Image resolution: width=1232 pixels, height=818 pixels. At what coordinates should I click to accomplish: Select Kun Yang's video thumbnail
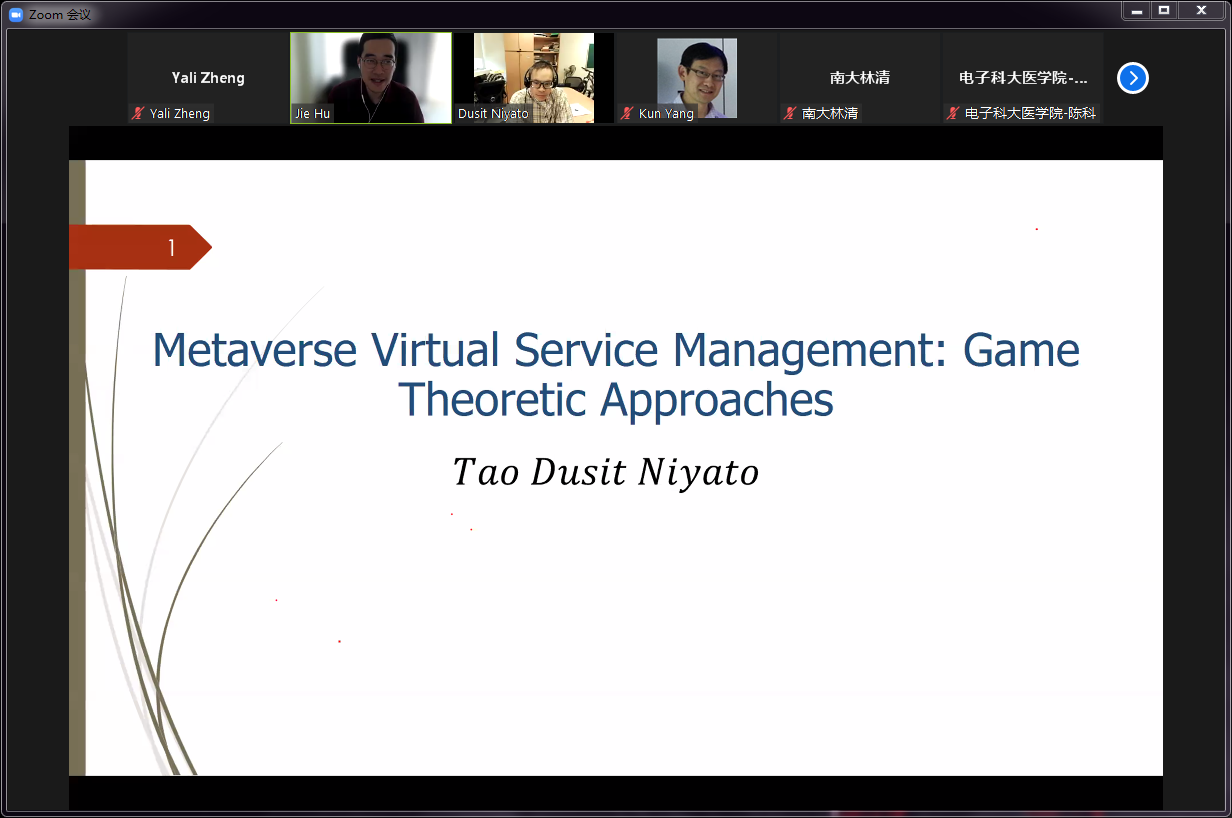tap(696, 75)
